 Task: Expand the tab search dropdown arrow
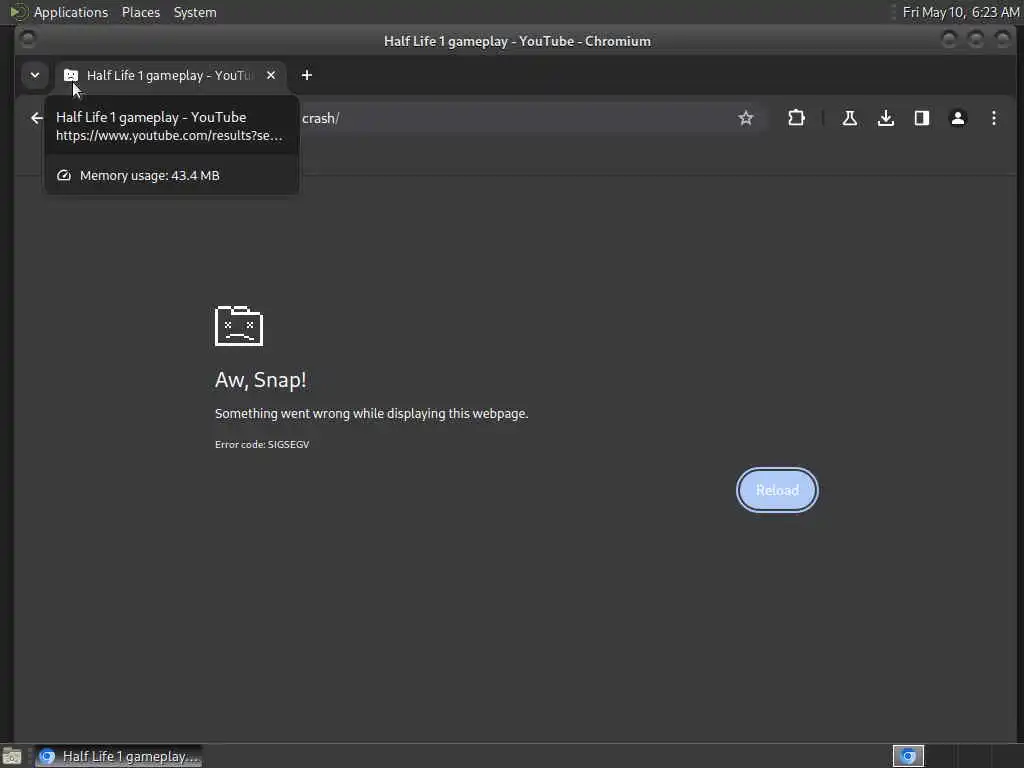pyautogui.click(x=35, y=75)
